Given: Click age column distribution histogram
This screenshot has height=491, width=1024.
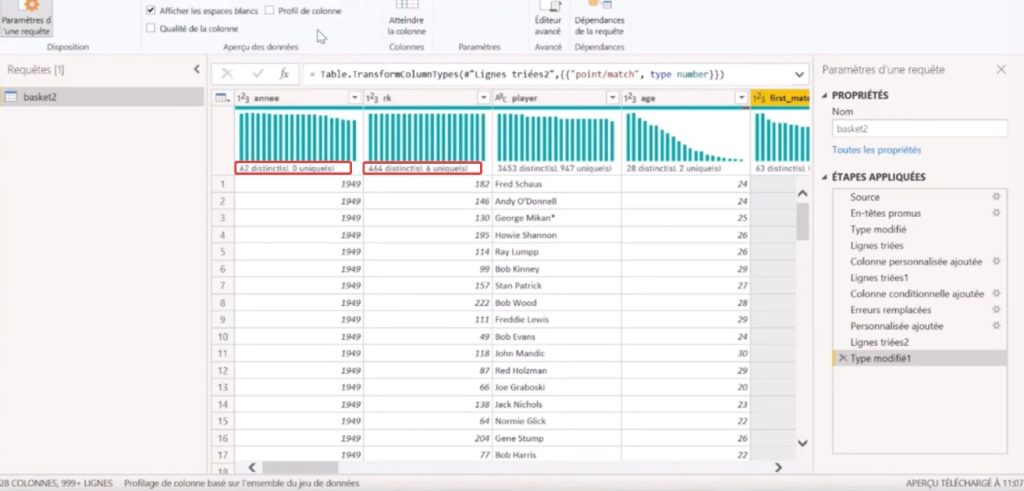Looking at the screenshot, I should click(x=685, y=136).
